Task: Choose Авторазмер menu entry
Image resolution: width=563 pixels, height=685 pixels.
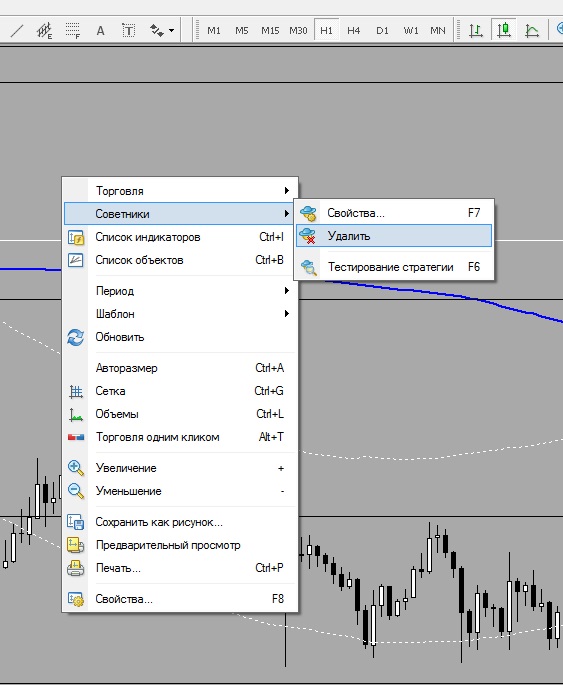Action: click(180, 368)
